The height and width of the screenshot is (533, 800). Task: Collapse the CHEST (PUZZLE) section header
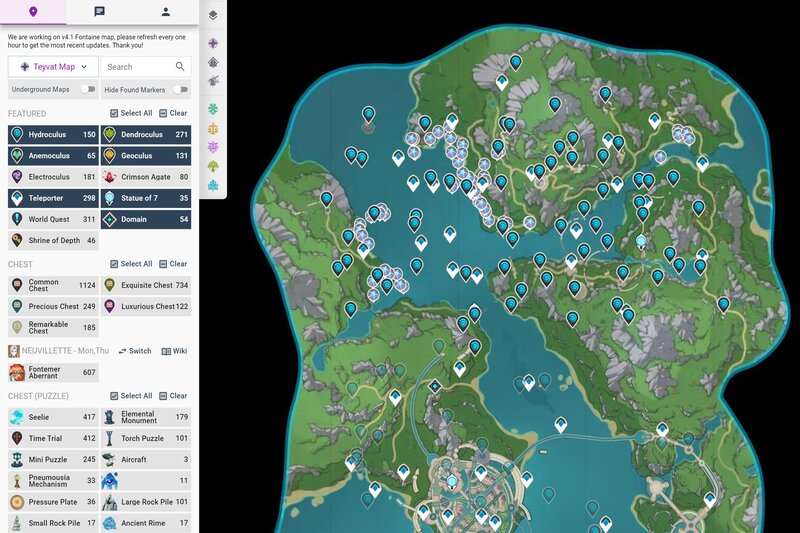(x=34, y=396)
